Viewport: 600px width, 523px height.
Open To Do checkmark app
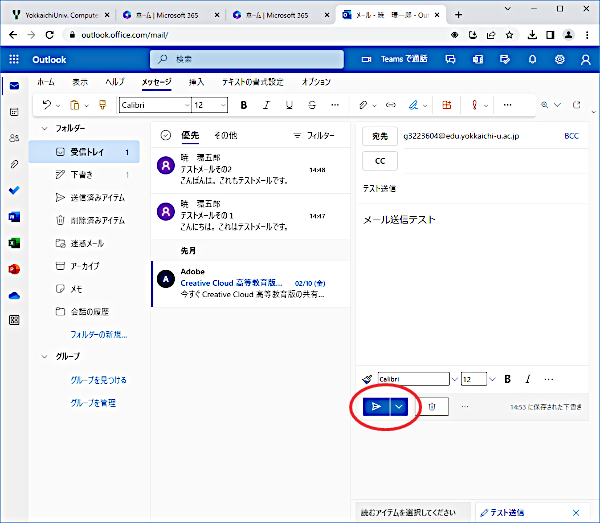(14, 190)
